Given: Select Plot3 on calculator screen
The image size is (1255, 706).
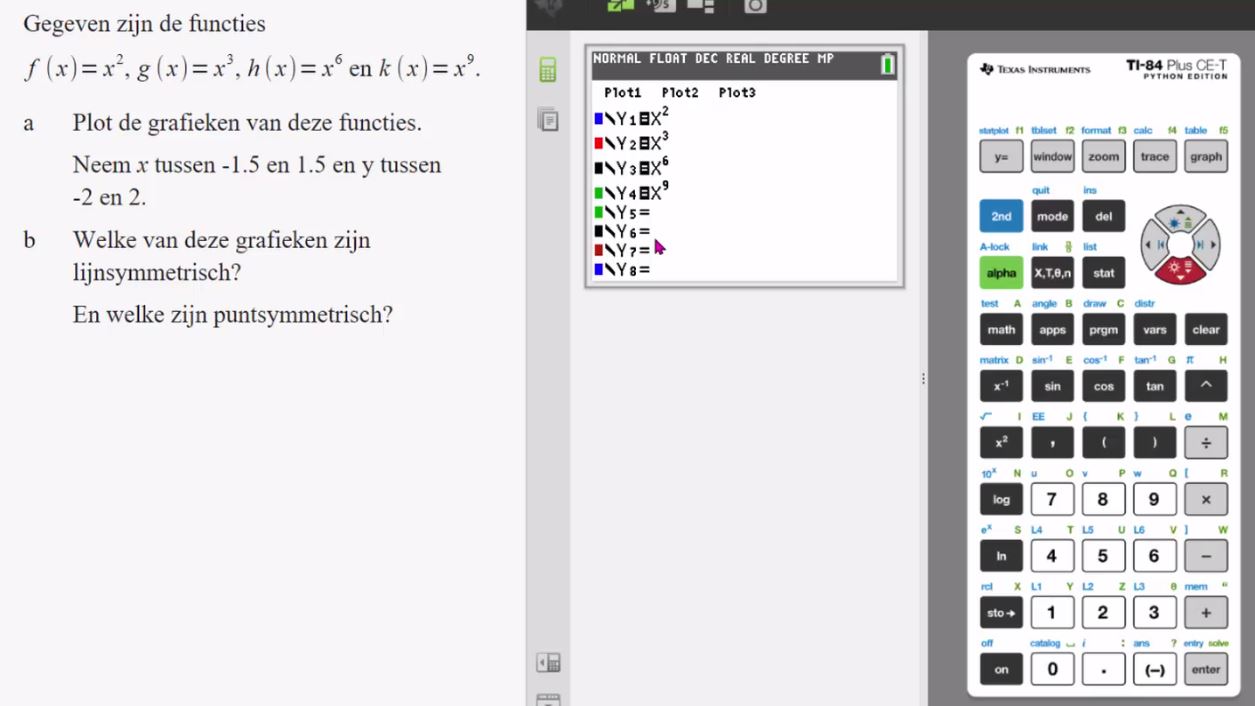Looking at the screenshot, I should click(737, 93).
